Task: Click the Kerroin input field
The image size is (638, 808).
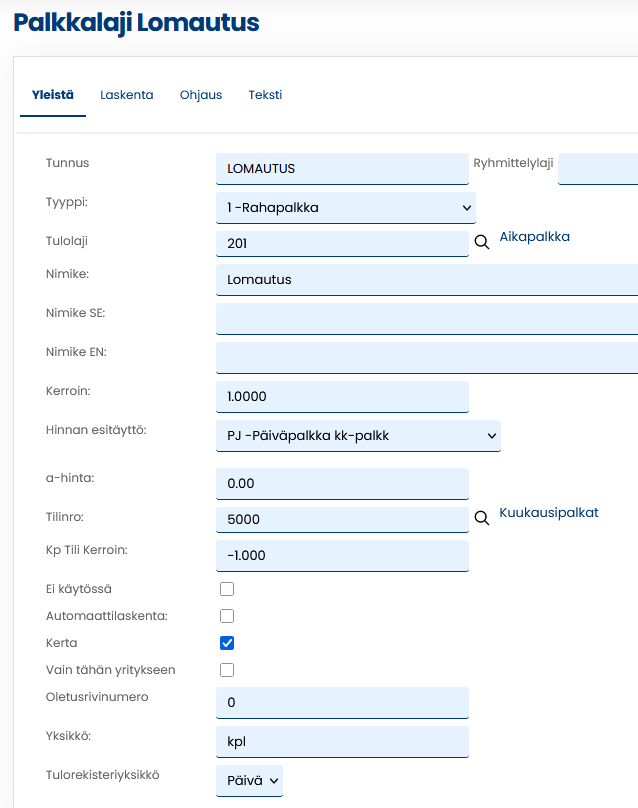Action: tap(341, 397)
